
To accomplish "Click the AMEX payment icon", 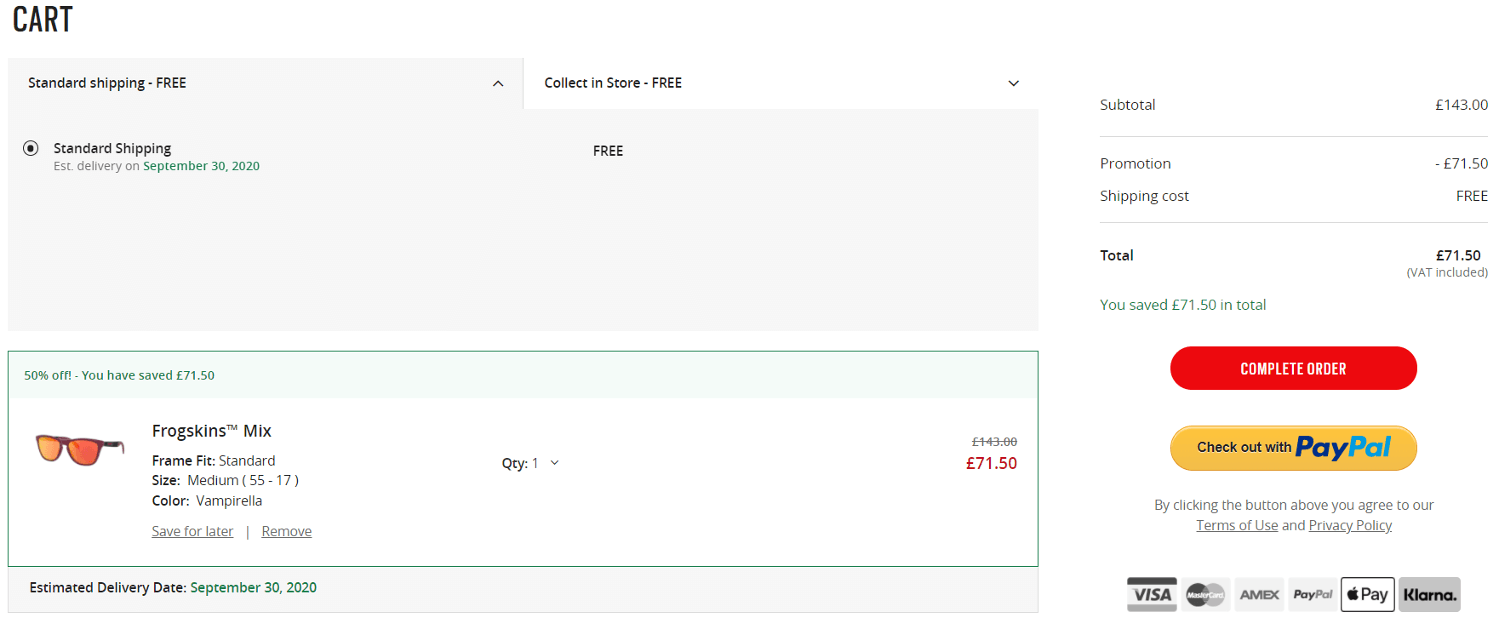I will [1259, 594].
